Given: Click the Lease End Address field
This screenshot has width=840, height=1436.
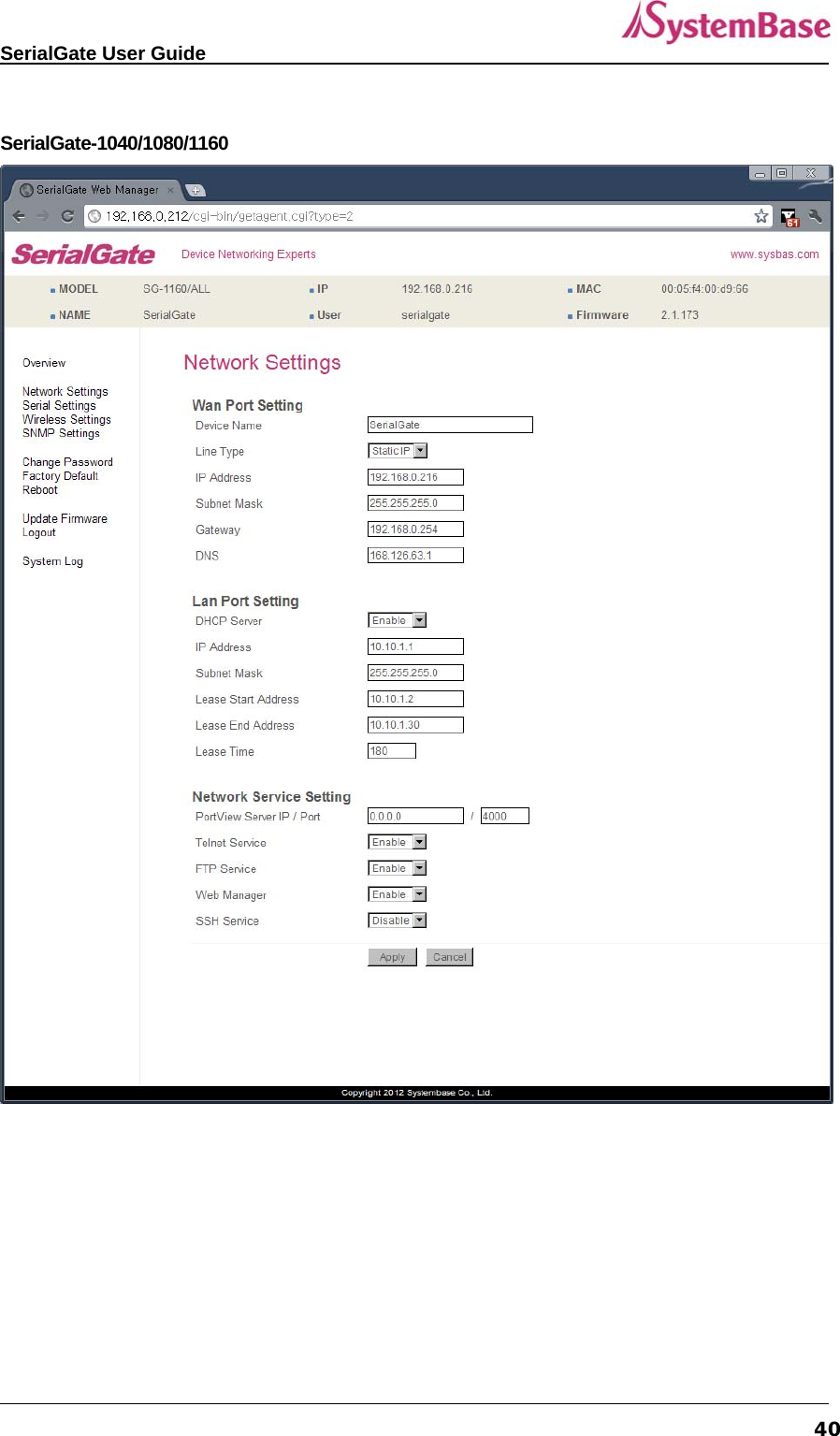Looking at the screenshot, I should pyautogui.click(x=415, y=725).
